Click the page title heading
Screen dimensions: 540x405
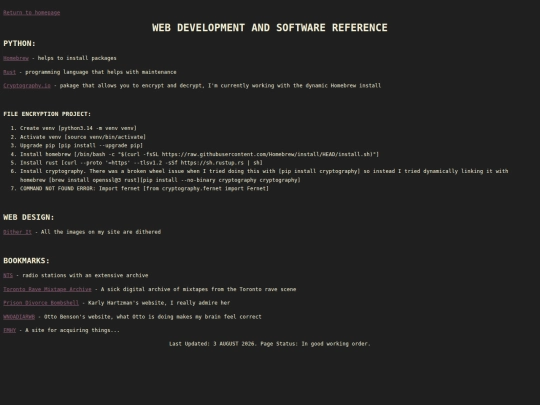tap(270, 28)
